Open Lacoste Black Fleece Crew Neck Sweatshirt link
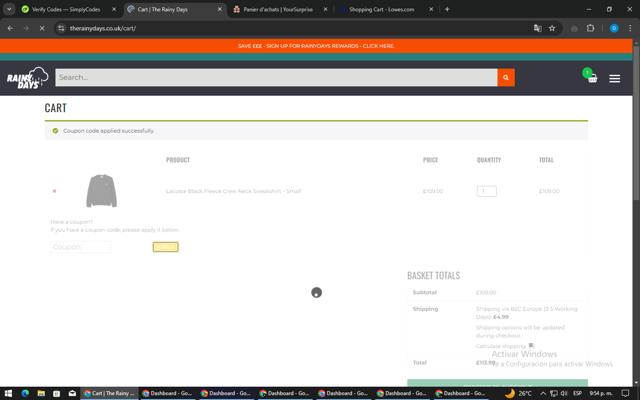 233,191
